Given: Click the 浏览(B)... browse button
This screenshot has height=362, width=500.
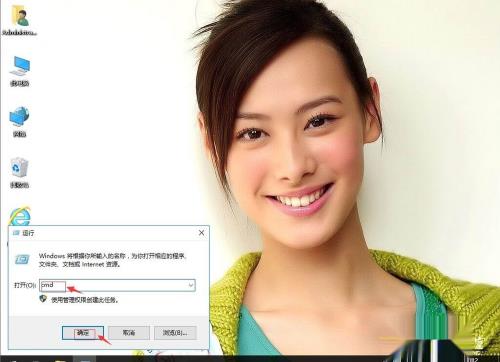Looking at the screenshot, I should pos(175,333).
